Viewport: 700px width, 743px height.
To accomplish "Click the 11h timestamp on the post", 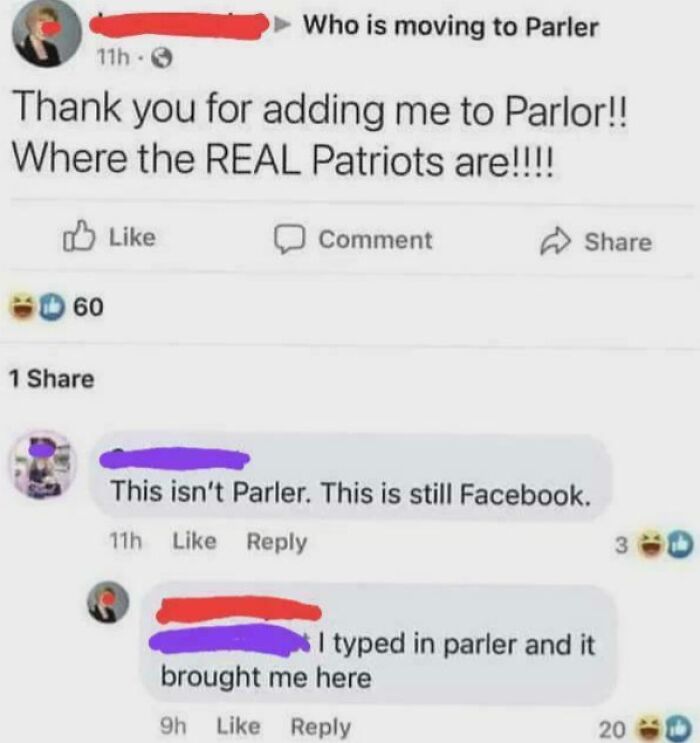I will [113, 58].
